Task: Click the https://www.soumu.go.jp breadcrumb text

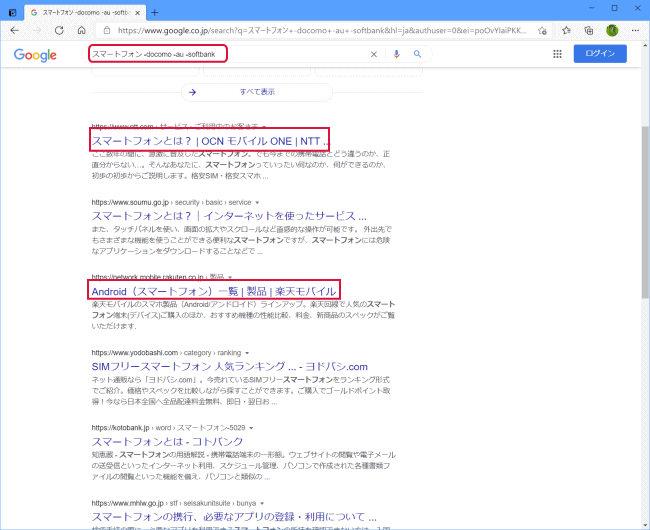Action: pos(130,202)
